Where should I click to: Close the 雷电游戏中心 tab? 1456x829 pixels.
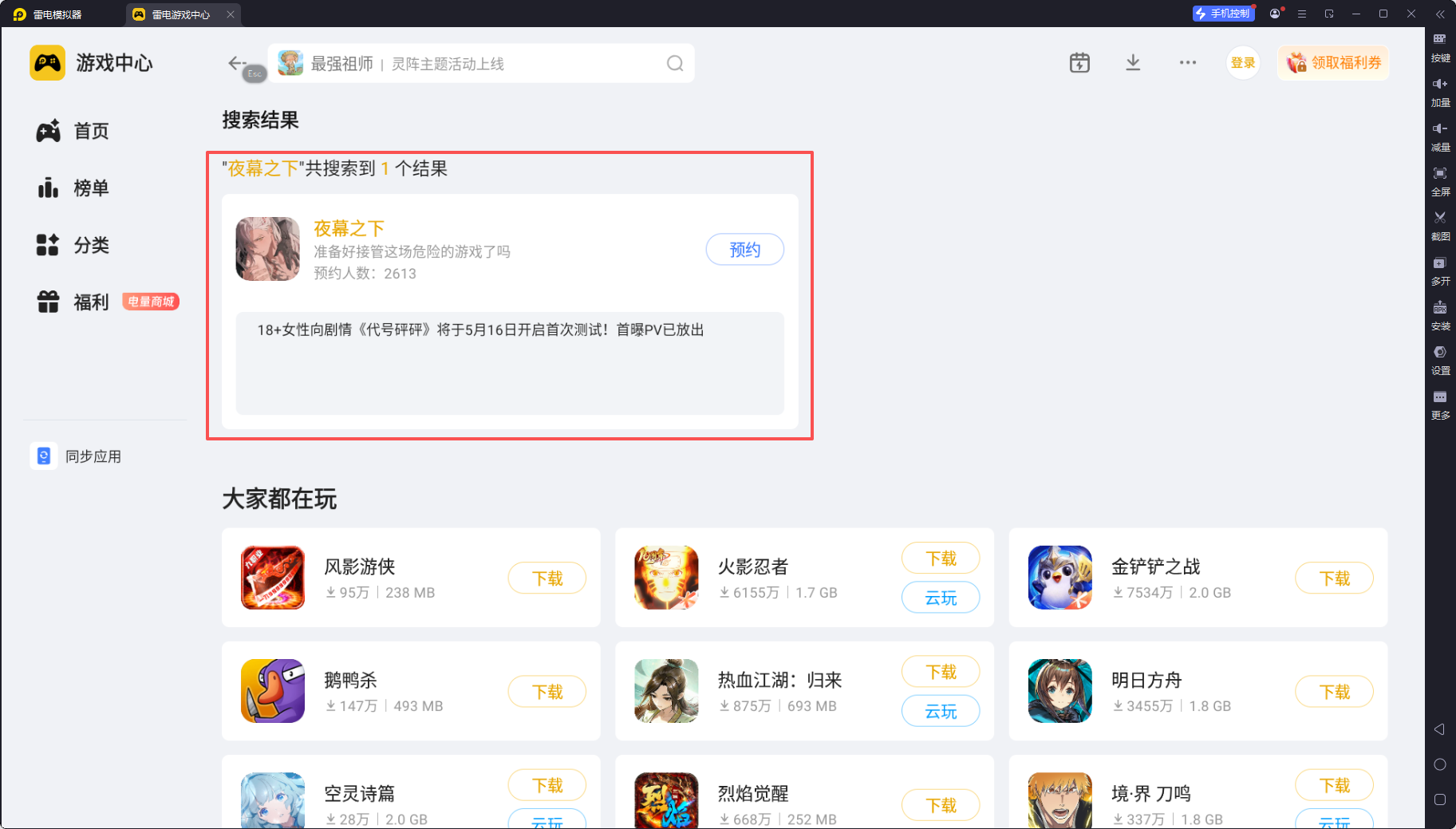click(231, 14)
